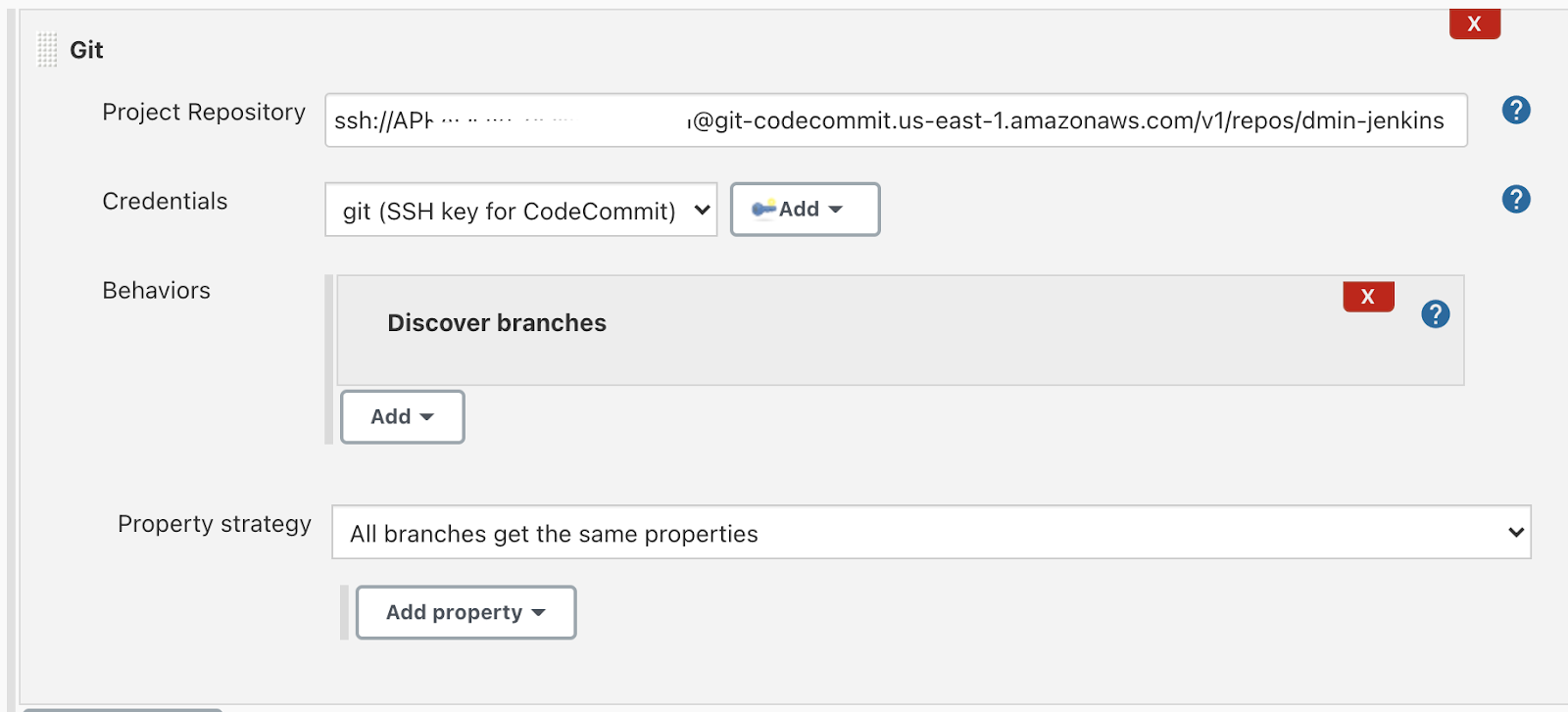
Task: Open help for Credentials field
Action: (x=1516, y=200)
